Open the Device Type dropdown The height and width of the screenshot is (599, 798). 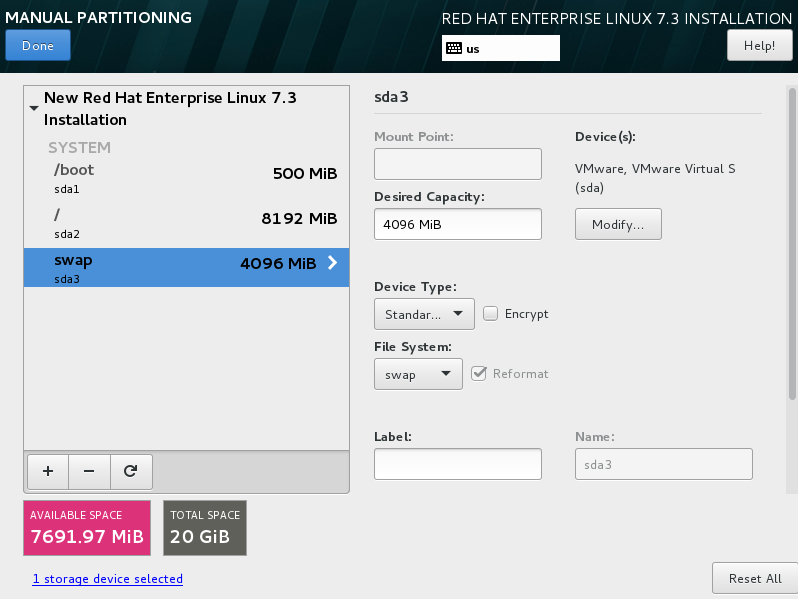coord(424,314)
